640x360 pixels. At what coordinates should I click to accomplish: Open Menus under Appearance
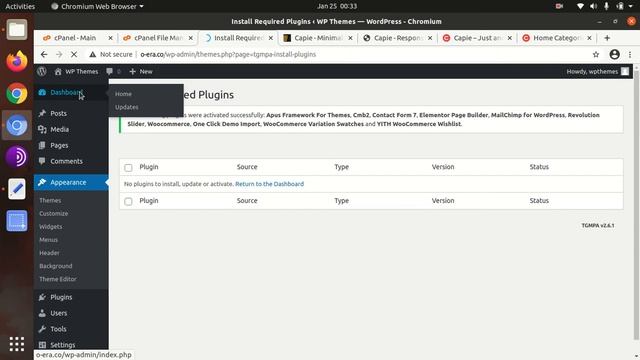pos(48,240)
